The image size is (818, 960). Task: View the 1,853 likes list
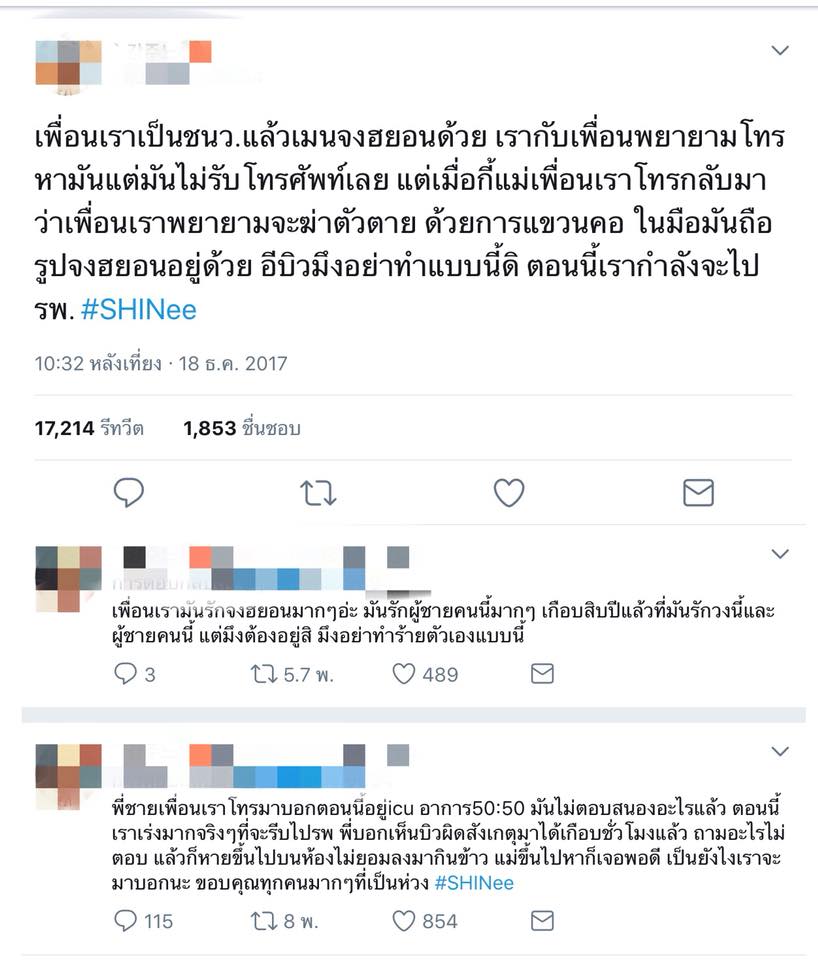(x=242, y=428)
